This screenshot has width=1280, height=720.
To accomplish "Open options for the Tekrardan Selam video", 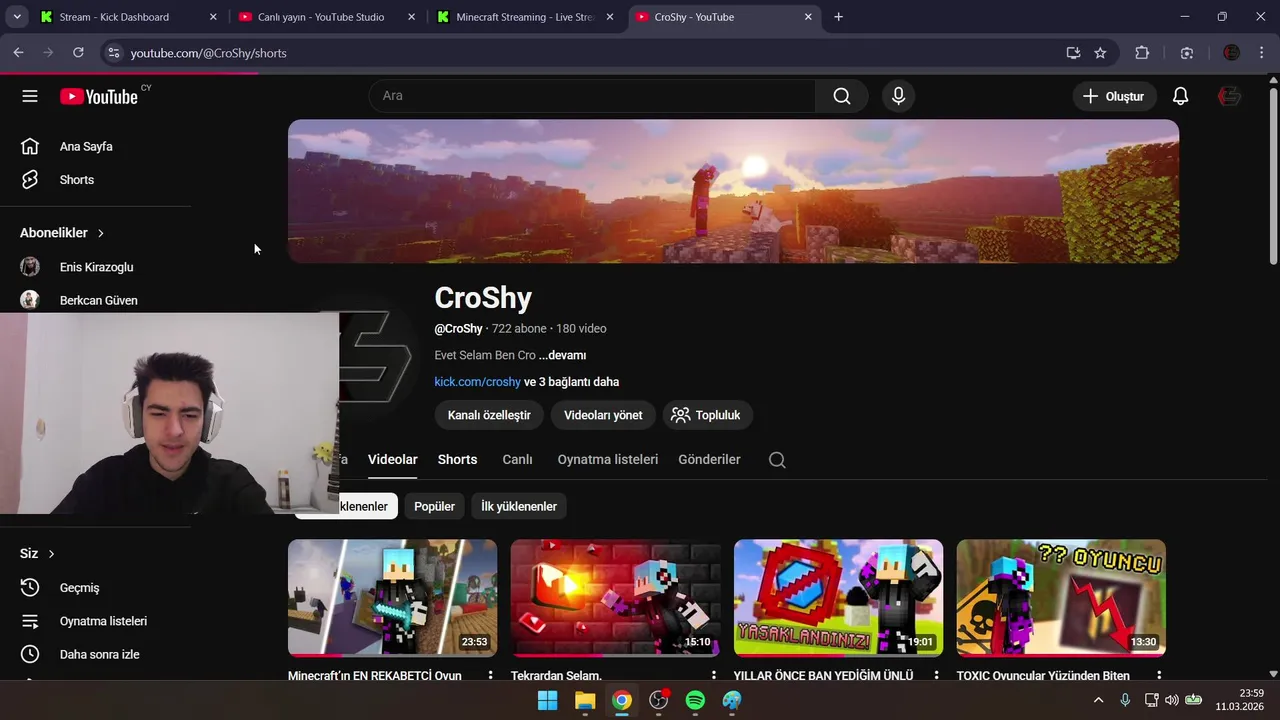I will click(713, 676).
